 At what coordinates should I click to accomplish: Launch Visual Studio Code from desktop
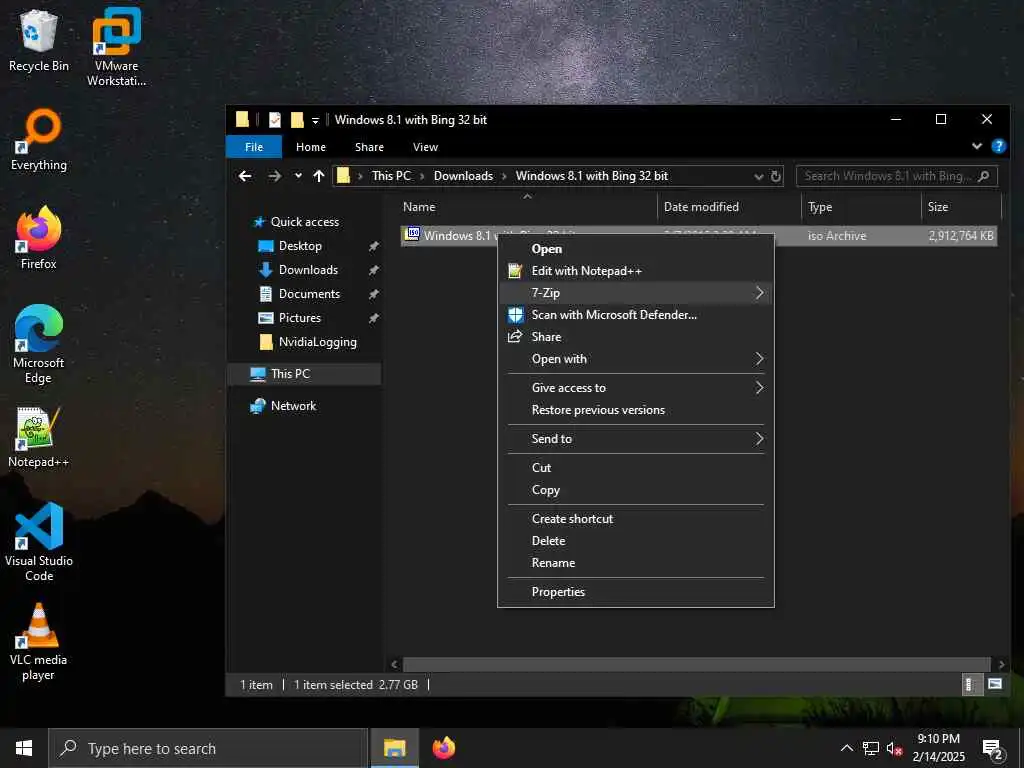pyautogui.click(x=39, y=541)
